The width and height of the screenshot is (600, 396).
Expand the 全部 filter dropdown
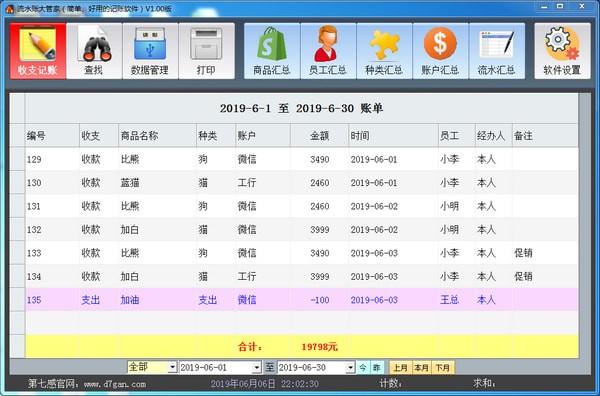click(172, 367)
